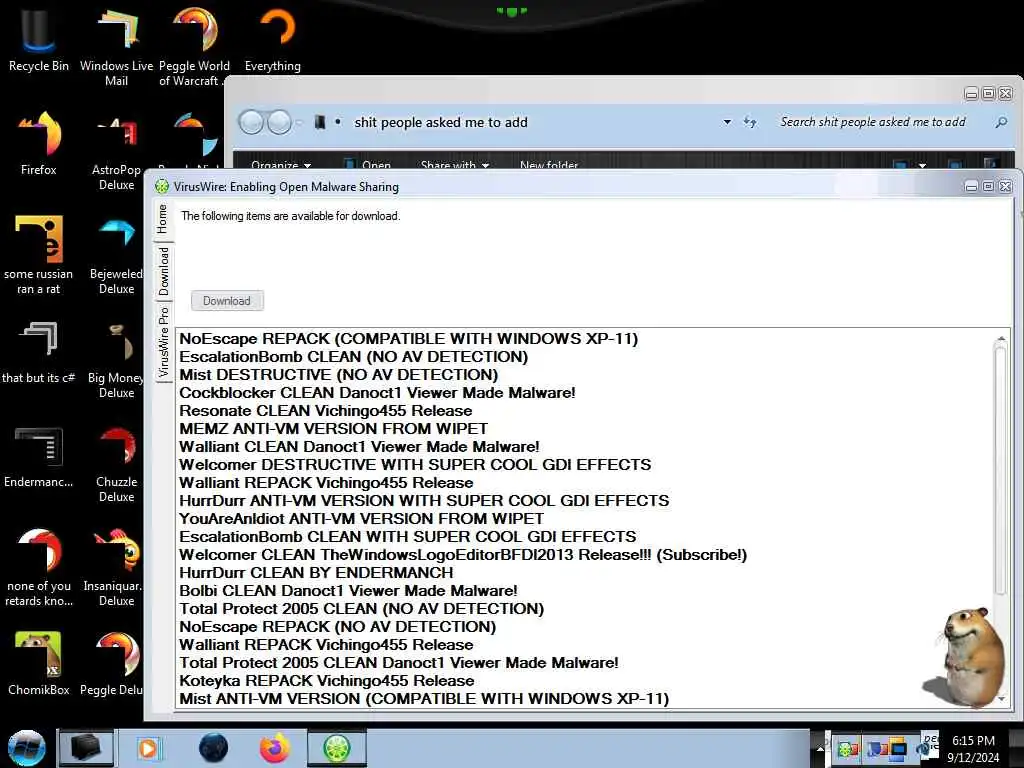This screenshot has width=1024, height=768.
Task: Select 'Welcomer CLEAN TheWindowsLogoEditorBFDI2013 Release' row
Action: pyautogui.click(x=463, y=554)
